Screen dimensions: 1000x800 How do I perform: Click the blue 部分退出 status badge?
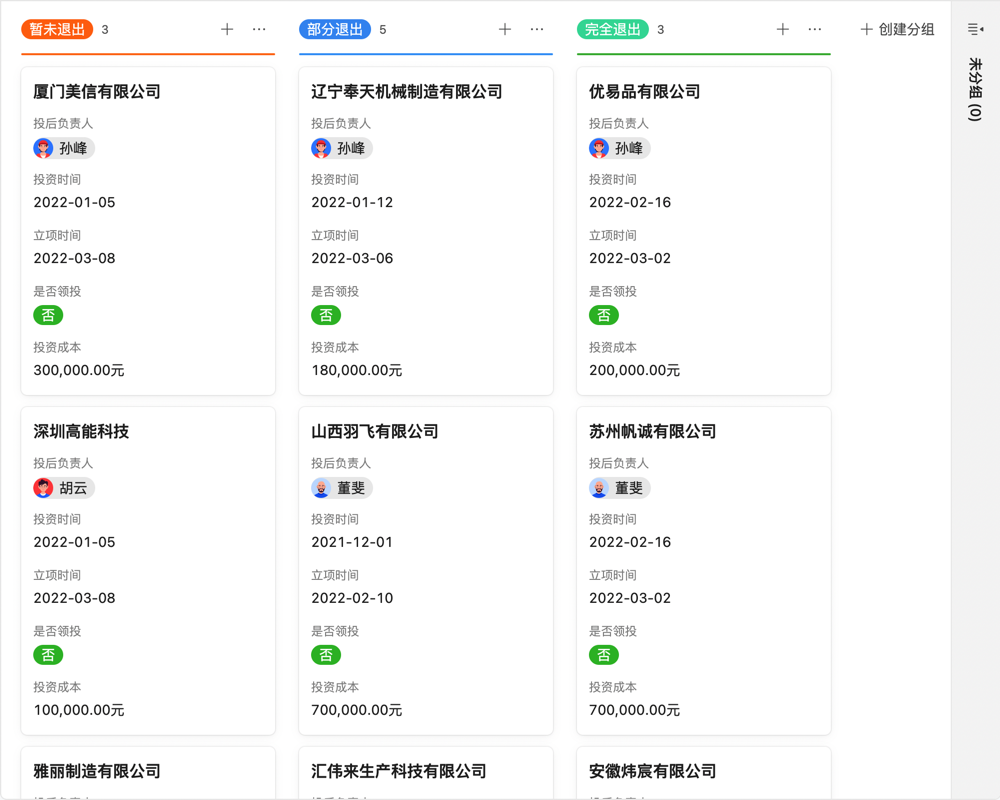tap(334, 30)
